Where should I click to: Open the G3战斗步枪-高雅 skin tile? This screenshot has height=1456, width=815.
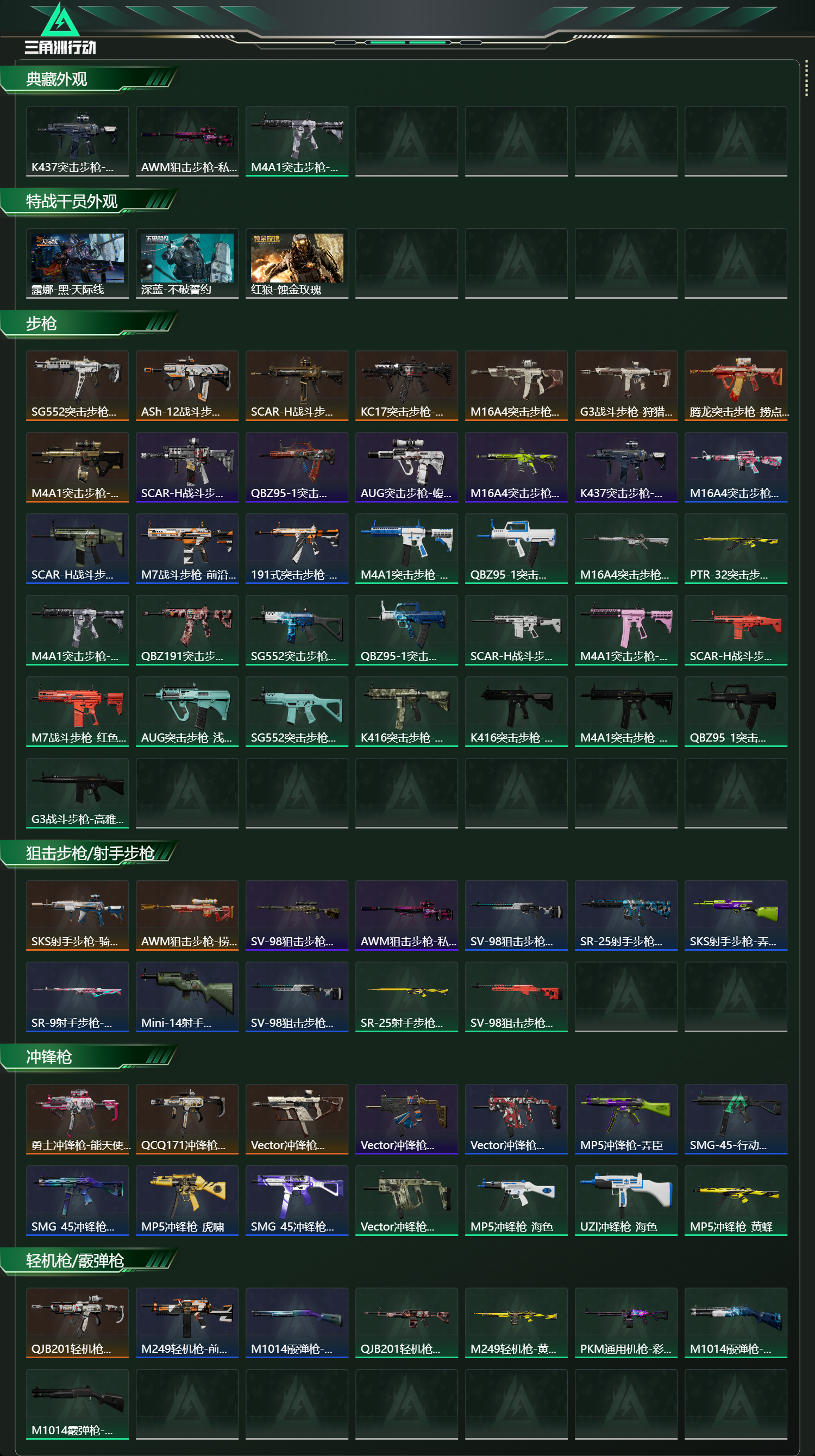coord(78,793)
